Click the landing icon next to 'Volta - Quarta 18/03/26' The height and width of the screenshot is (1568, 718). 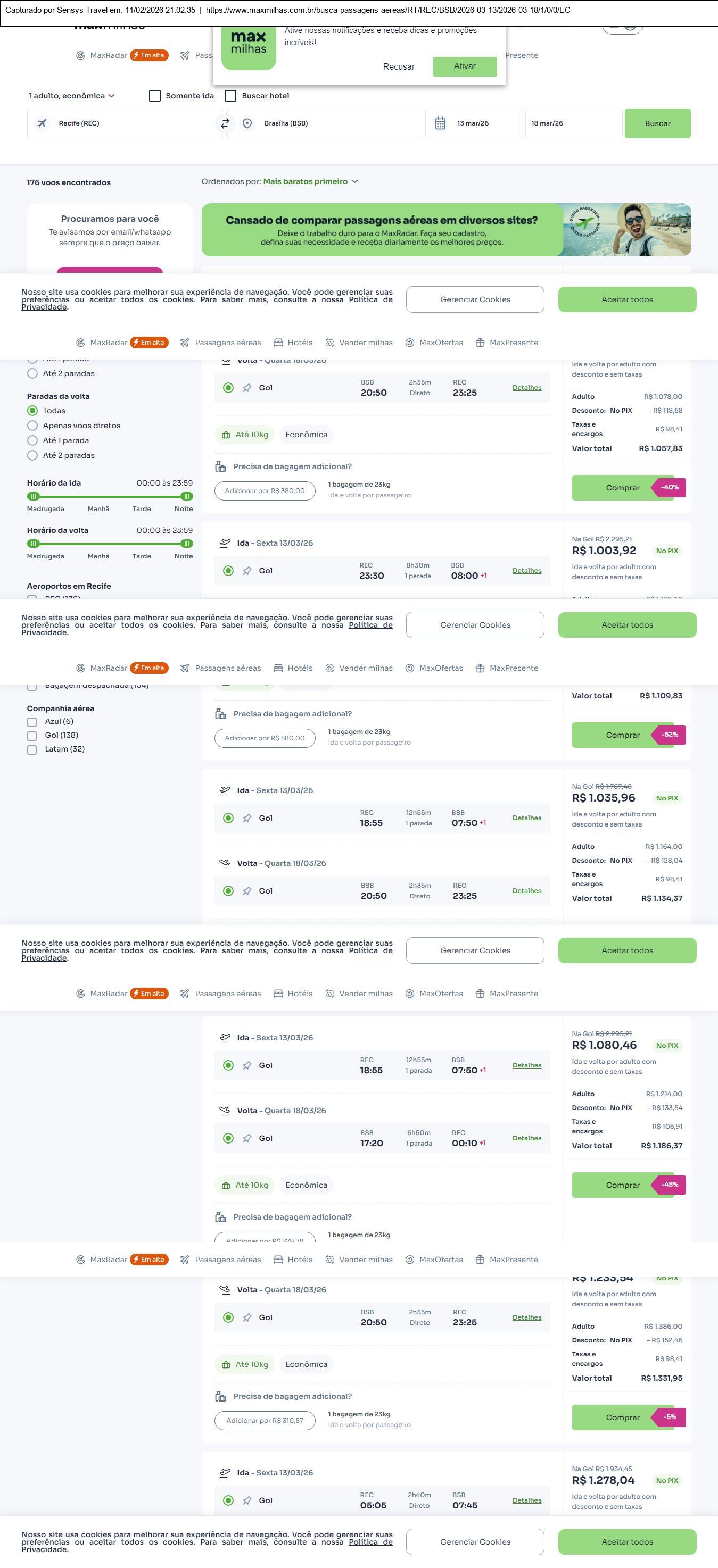[x=225, y=863]
